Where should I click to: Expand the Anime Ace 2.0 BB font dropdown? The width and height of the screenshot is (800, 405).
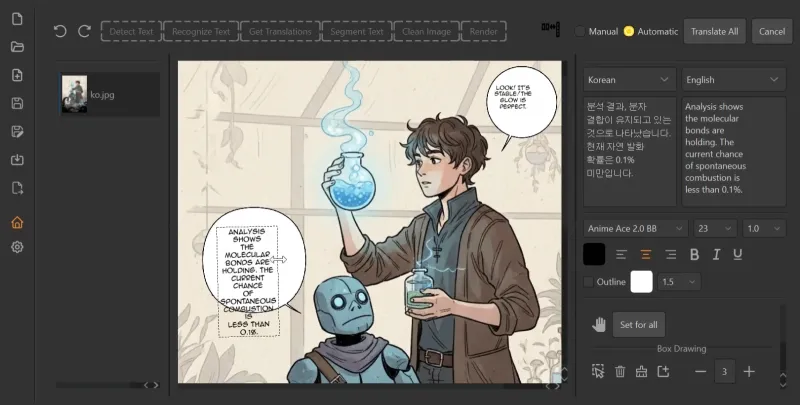click(x=635, y=229)
